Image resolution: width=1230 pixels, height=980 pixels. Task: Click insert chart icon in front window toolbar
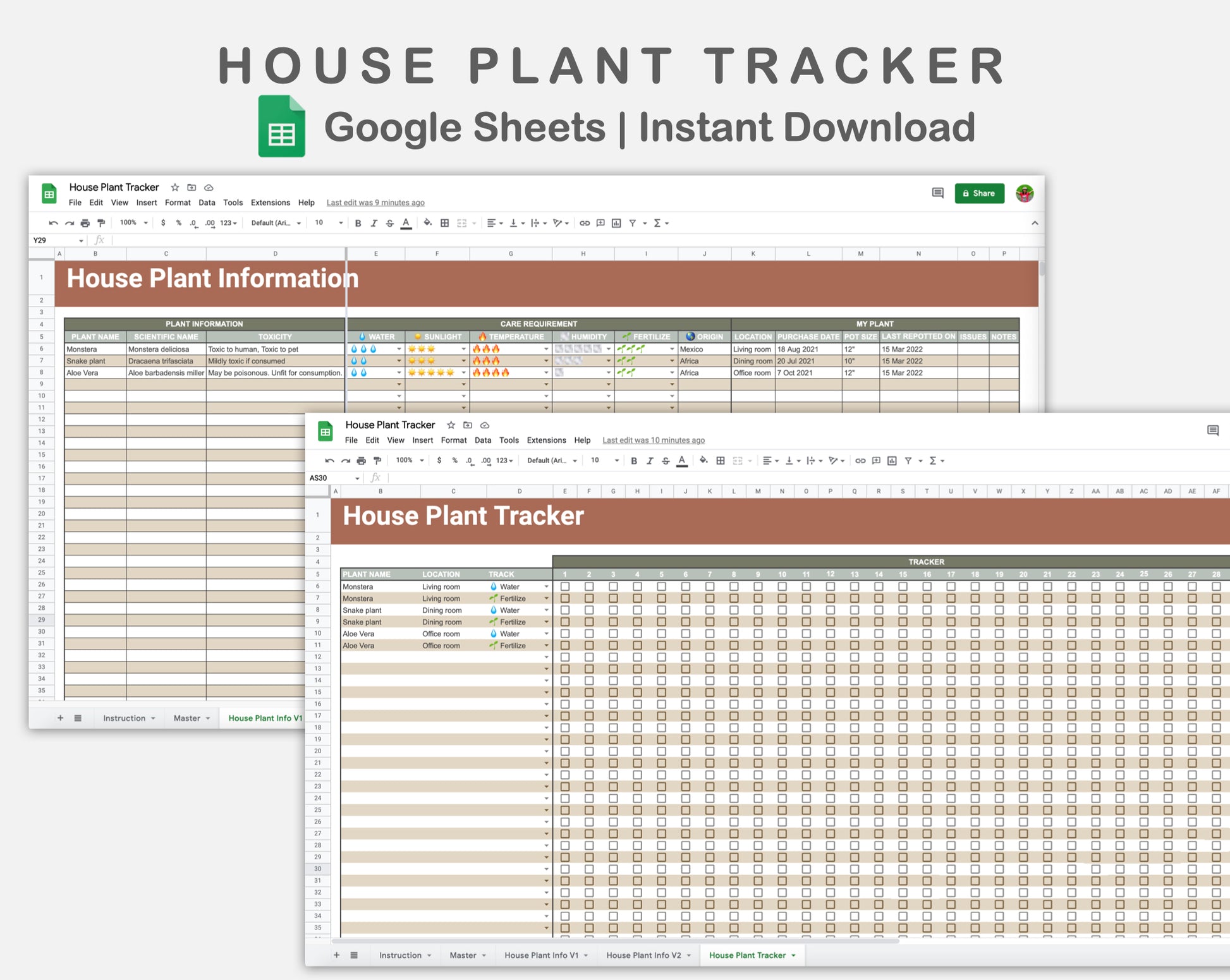(892, 461)
